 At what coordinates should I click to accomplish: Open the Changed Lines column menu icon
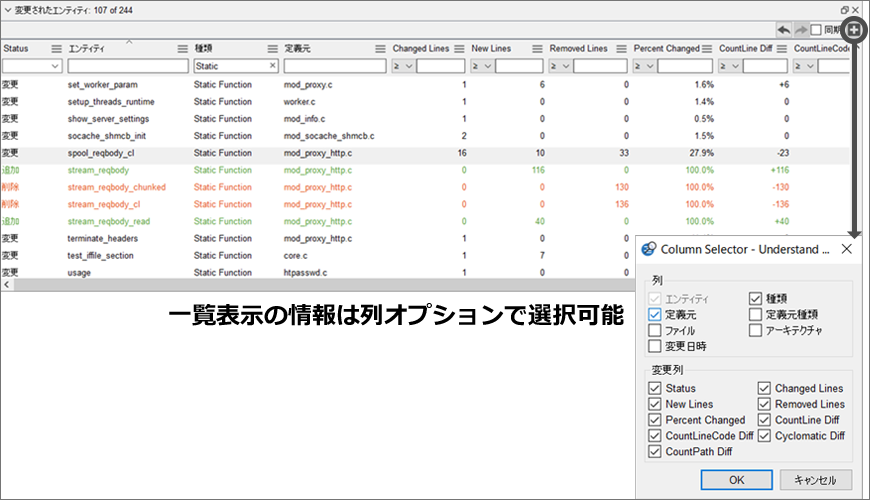(x=459, y=49)
